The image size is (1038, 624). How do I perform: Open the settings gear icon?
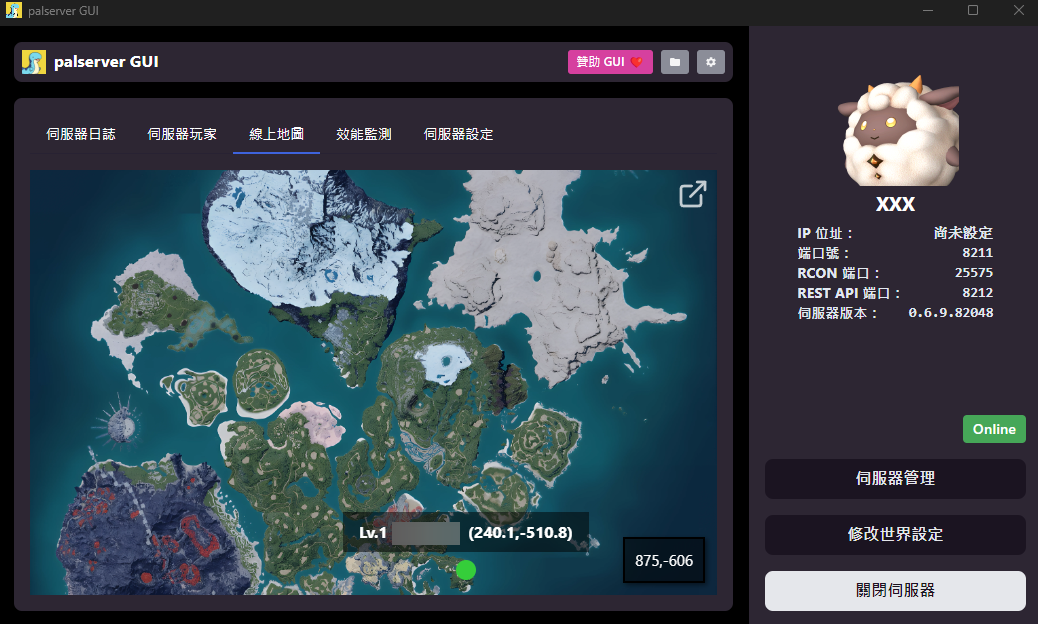click(x=711, y=62)
